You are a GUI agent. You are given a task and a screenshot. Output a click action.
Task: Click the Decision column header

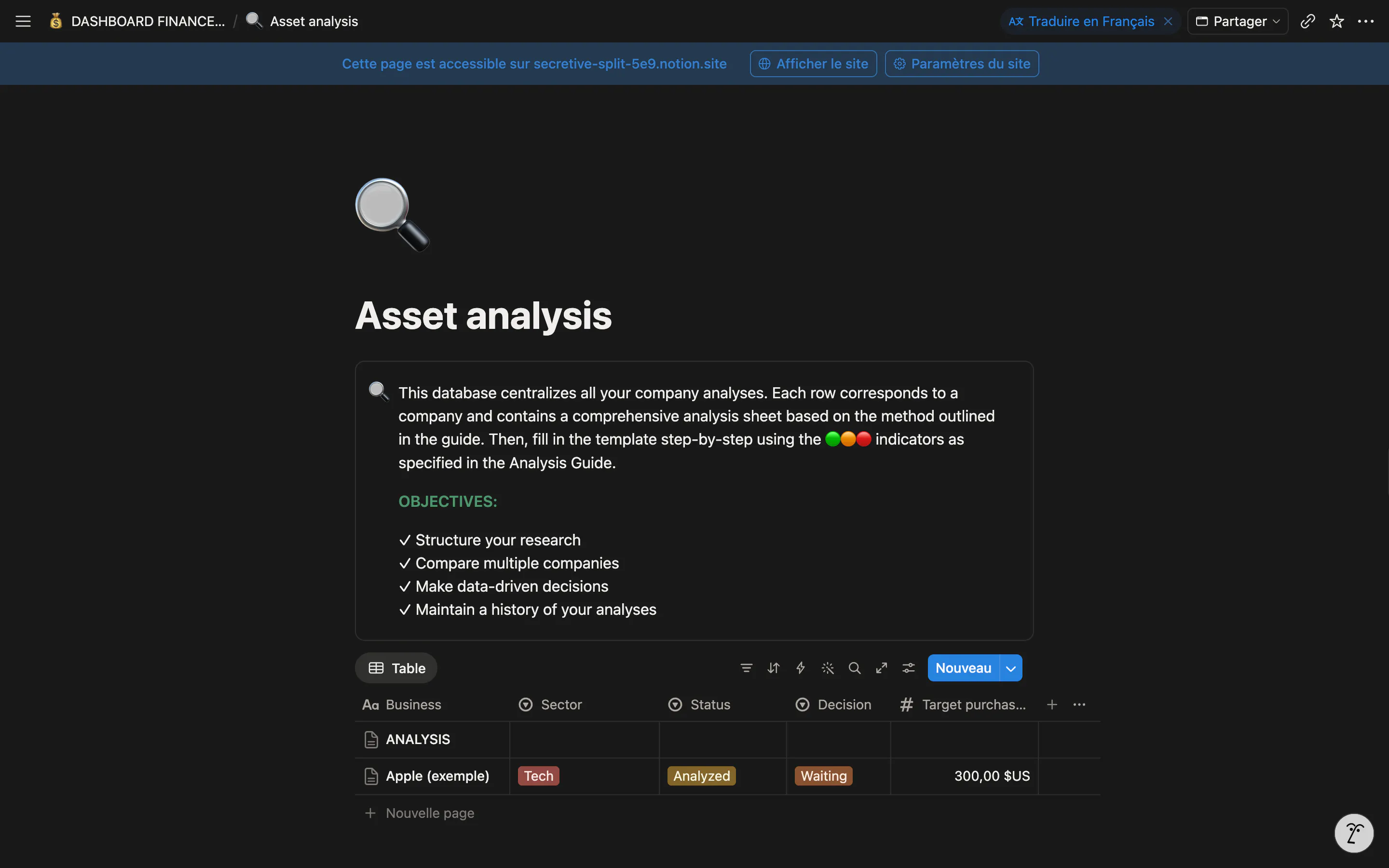[x=839, y=705]
